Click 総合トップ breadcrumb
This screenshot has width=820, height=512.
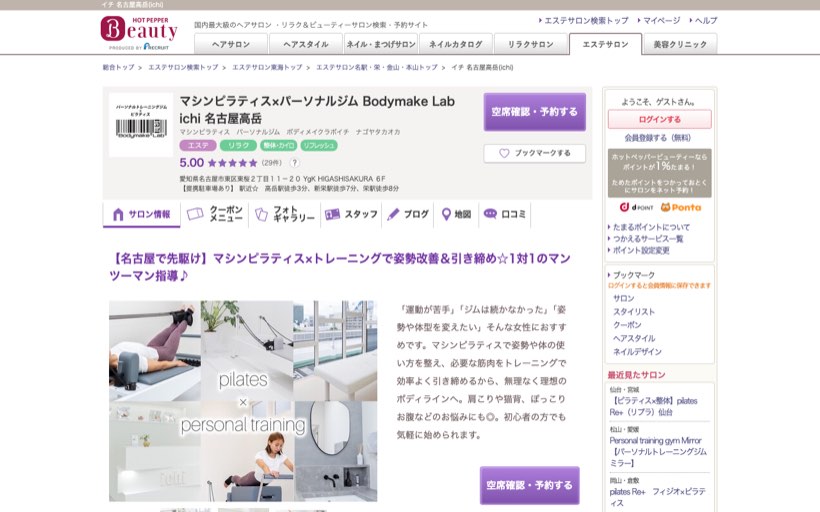click(118, 67)
